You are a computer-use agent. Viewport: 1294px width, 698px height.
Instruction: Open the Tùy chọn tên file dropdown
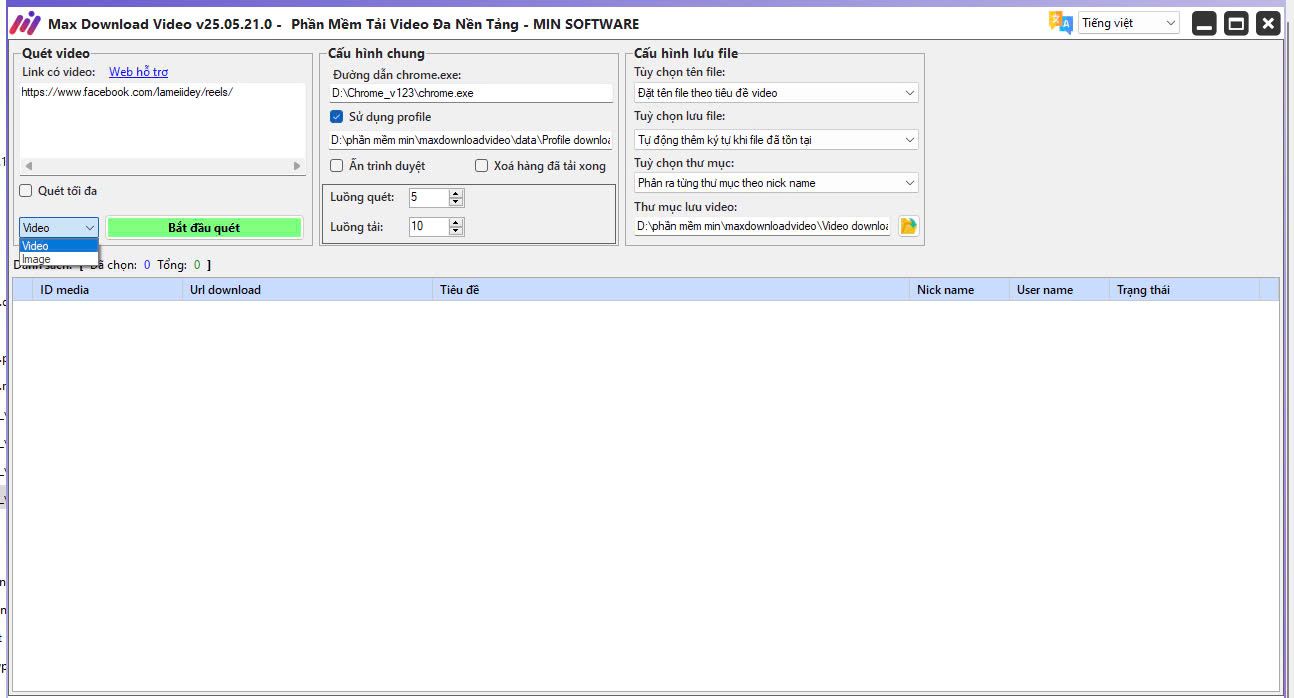click(x=776, y=93)
